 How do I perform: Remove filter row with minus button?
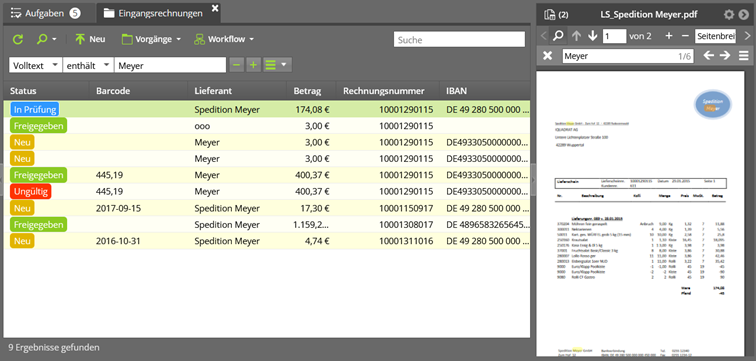tap(236, 65)
